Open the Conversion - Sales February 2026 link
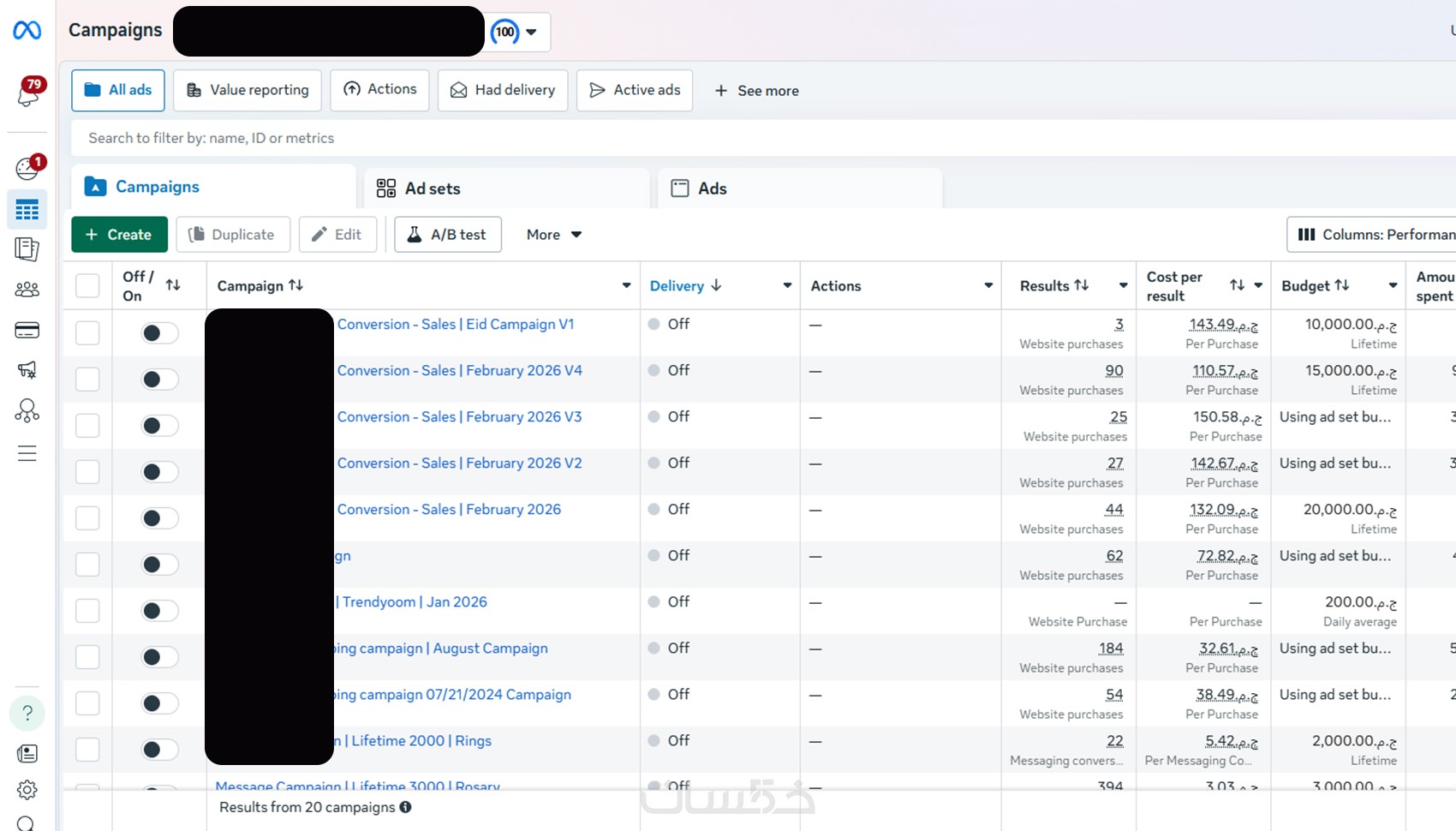 click(x=449, y=510)
